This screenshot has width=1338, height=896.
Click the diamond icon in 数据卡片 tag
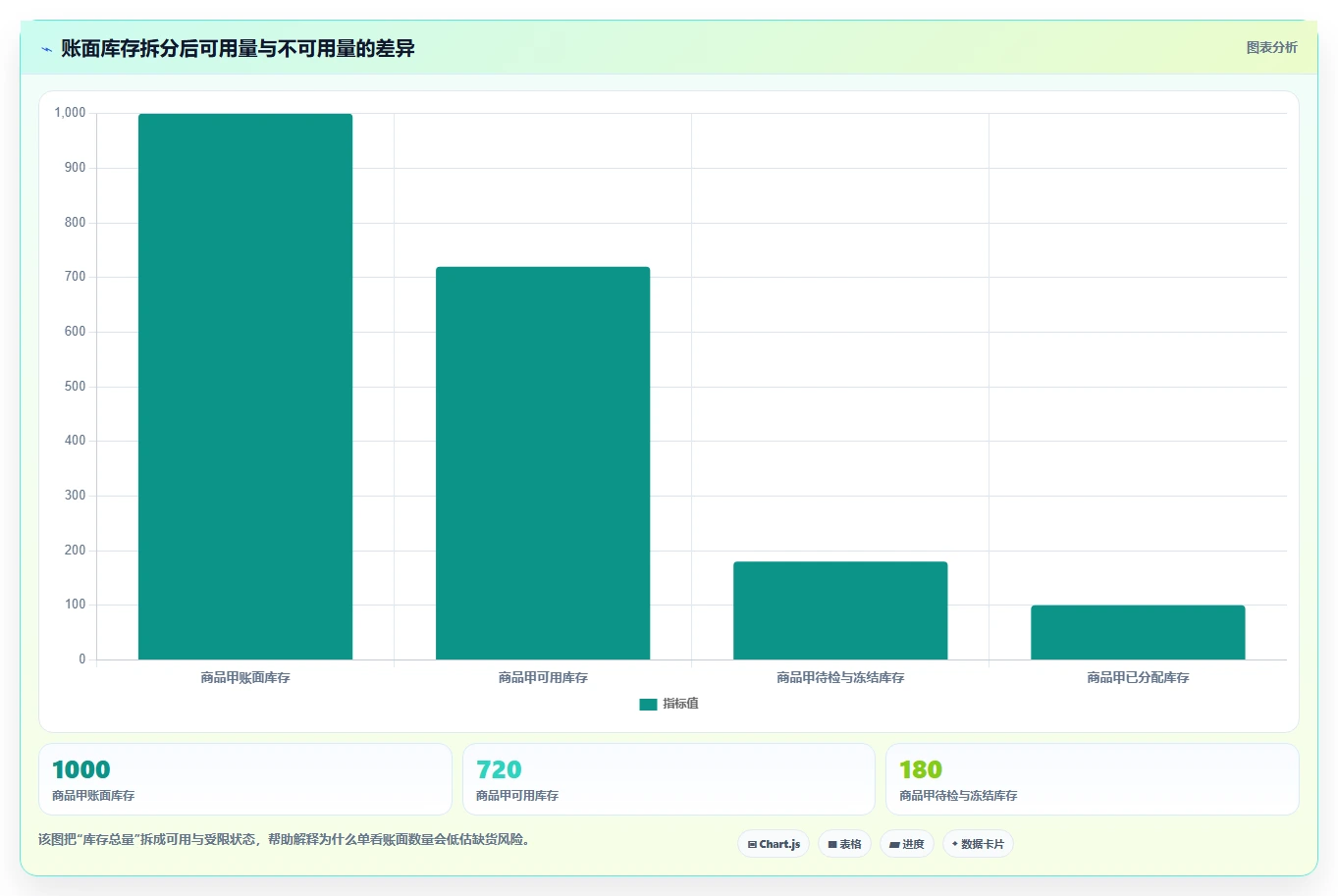[x=954, y=844]
